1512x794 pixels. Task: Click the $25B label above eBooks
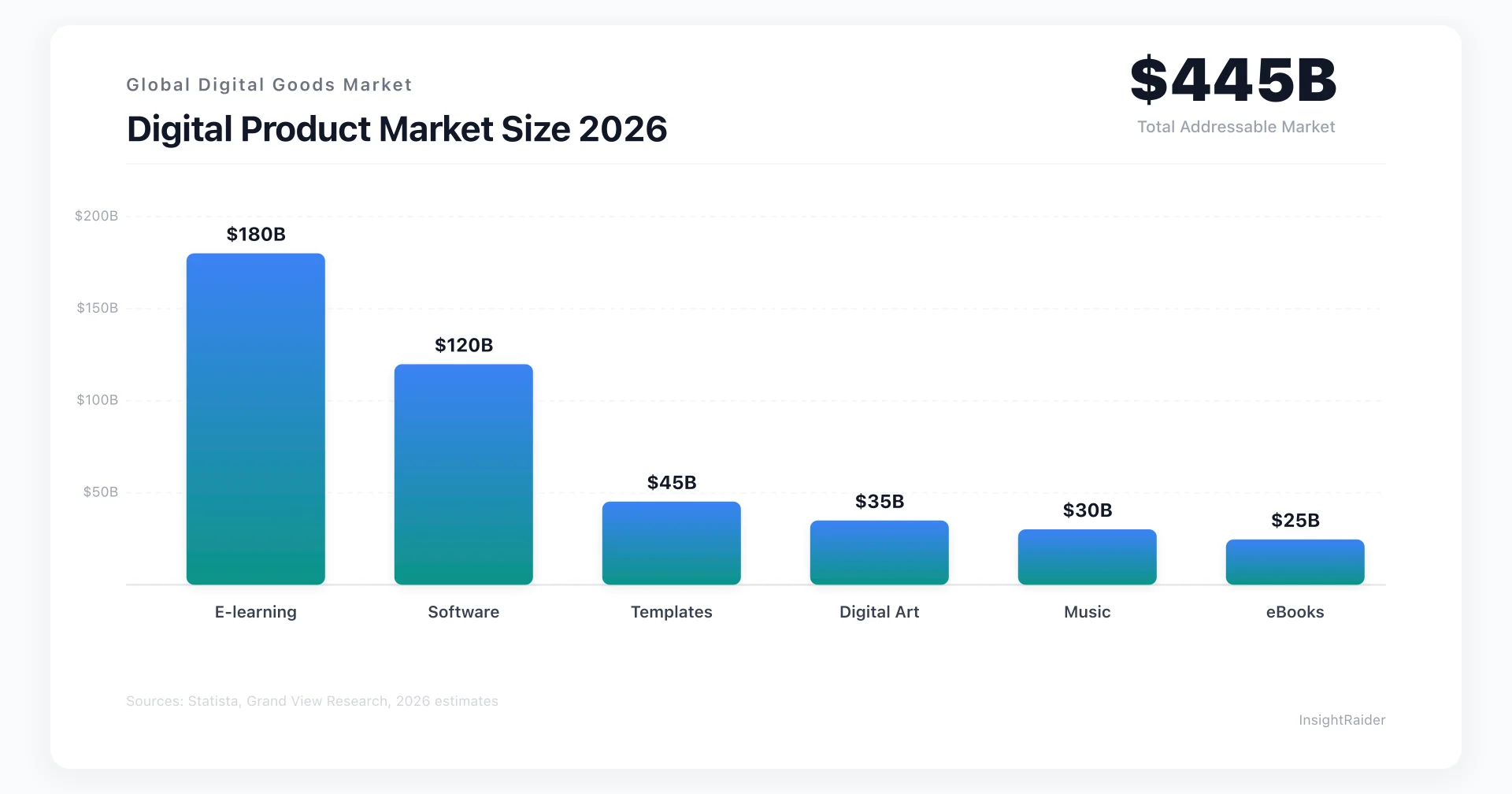(x=1295, y=519)
